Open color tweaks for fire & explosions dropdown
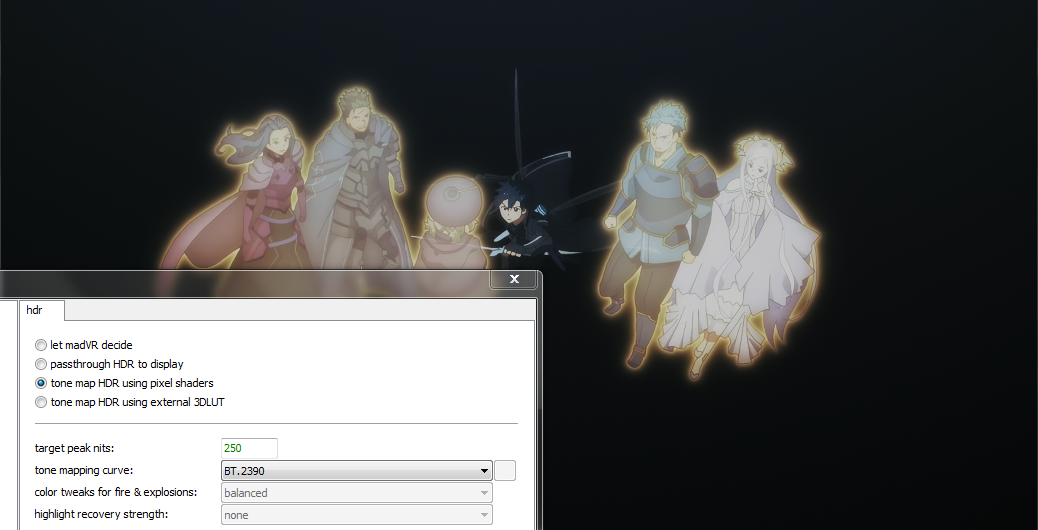1038x530 pixels. click(x=357, y=493)
